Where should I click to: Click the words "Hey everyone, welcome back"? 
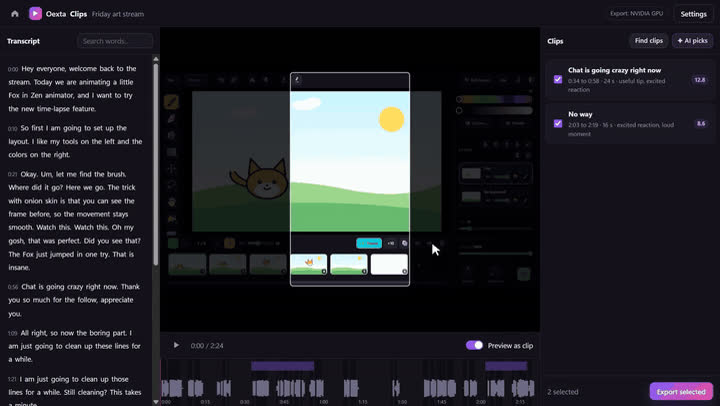(68, 68)
